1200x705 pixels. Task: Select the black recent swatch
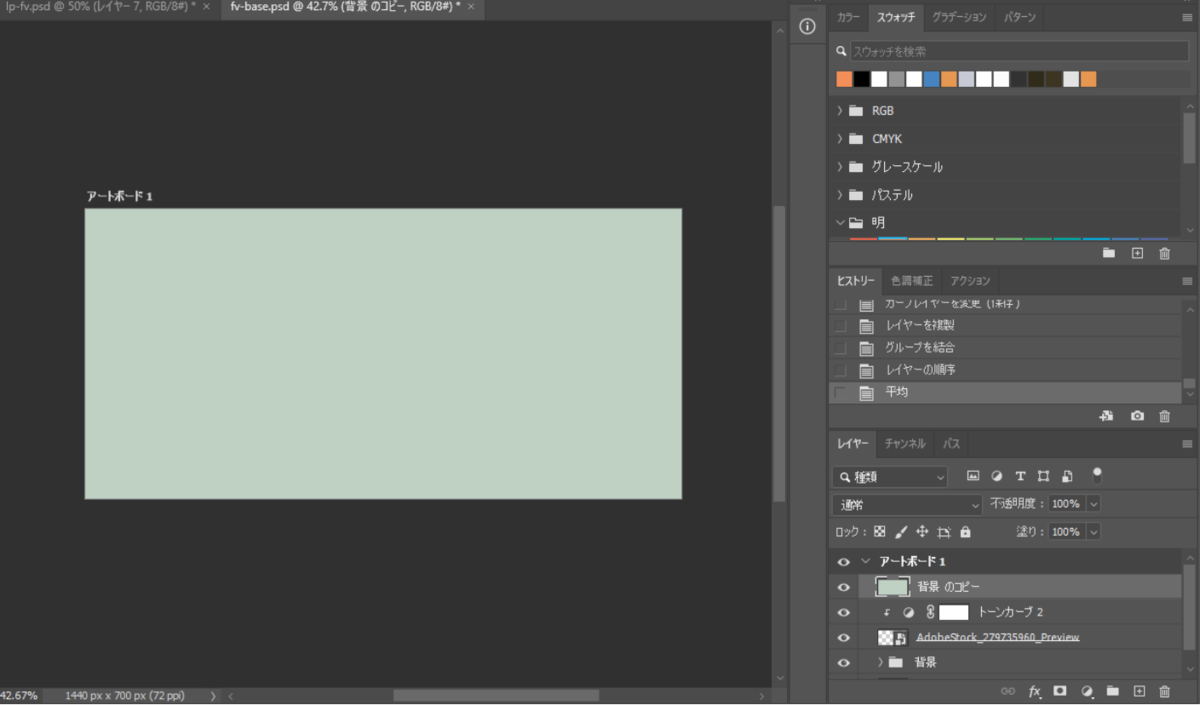point(862,79)
